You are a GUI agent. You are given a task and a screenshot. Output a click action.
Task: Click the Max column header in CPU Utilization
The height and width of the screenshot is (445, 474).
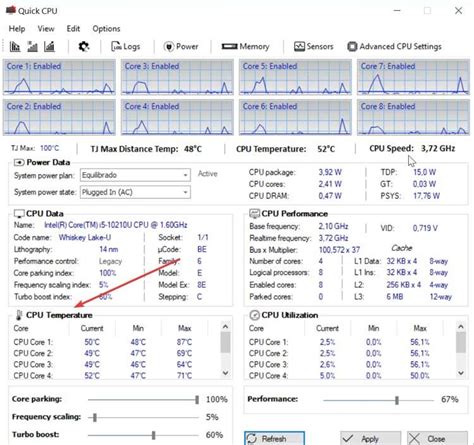click(x=420, y=328)
